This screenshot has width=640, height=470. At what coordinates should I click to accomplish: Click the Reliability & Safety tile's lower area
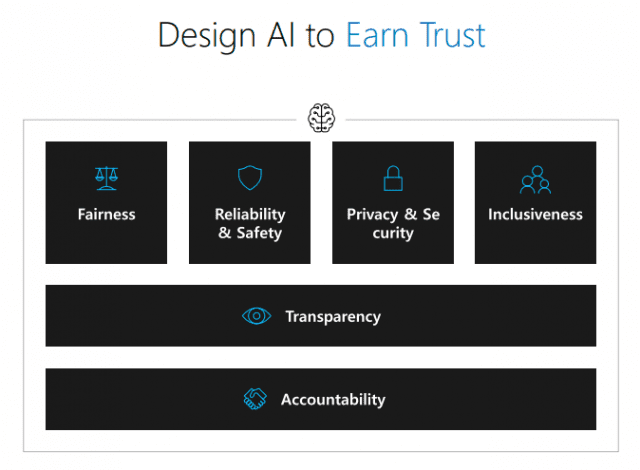(250, 253)
